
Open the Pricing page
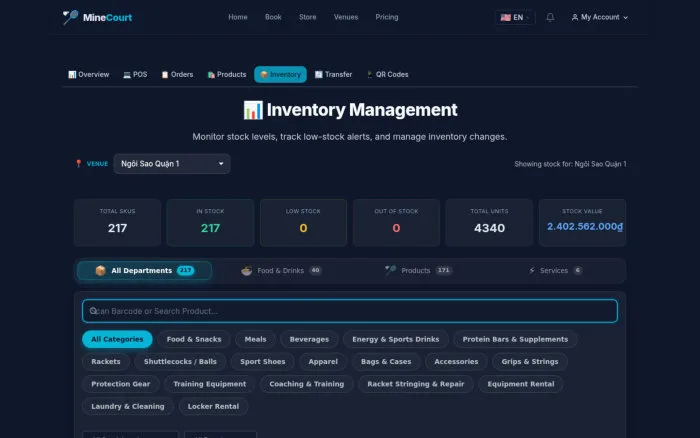387,17
